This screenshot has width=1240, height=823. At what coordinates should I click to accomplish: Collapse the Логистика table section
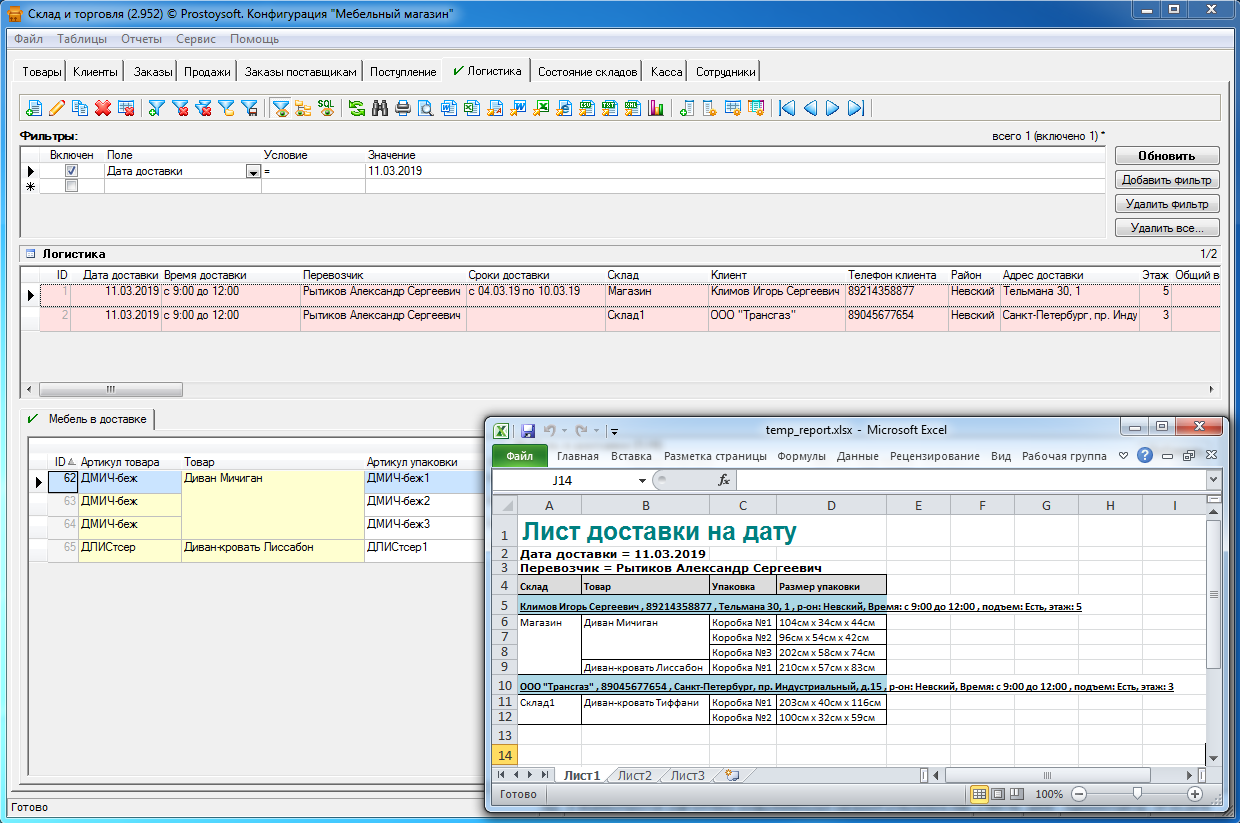pyautogui.click(x=28, y=254)
